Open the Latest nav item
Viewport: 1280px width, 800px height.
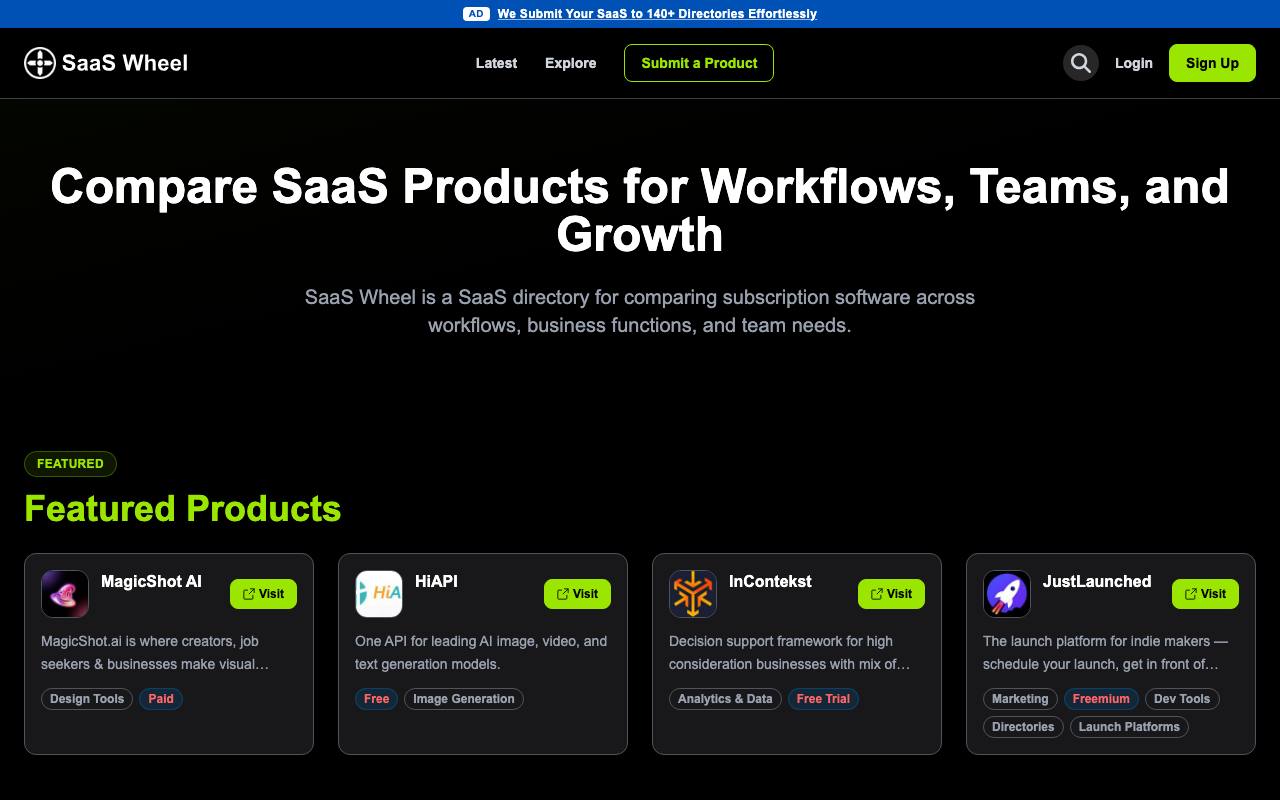[x=496, y=63]
